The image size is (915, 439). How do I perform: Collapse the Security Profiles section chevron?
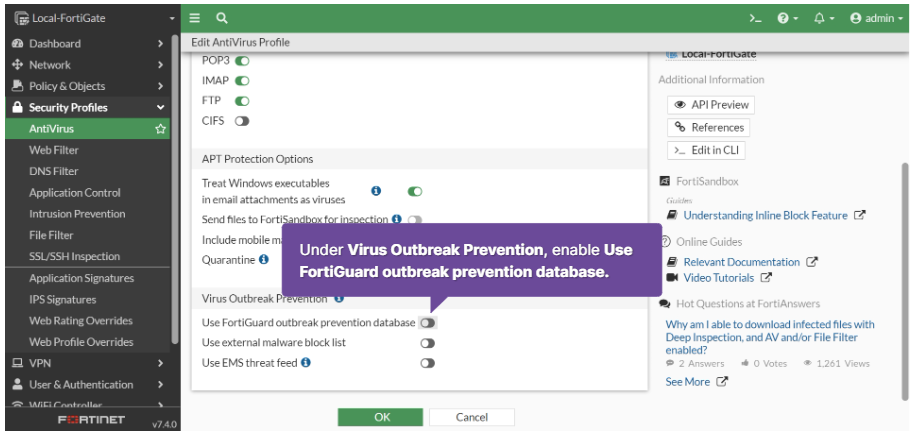[x=160, y=107]
